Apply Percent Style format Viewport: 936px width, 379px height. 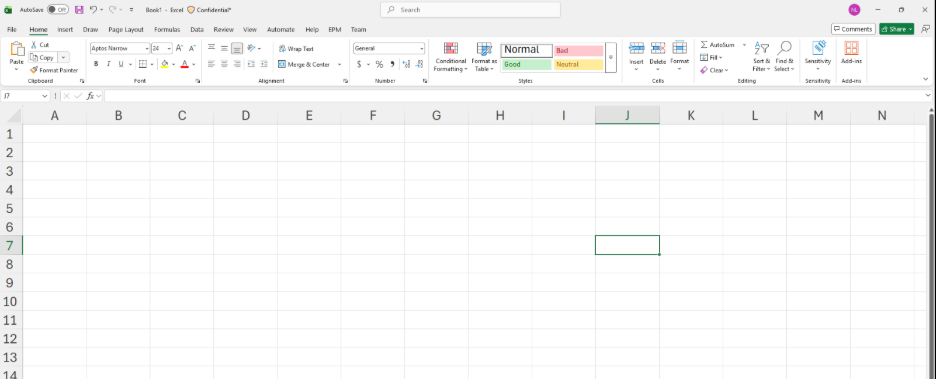point(379,64)
